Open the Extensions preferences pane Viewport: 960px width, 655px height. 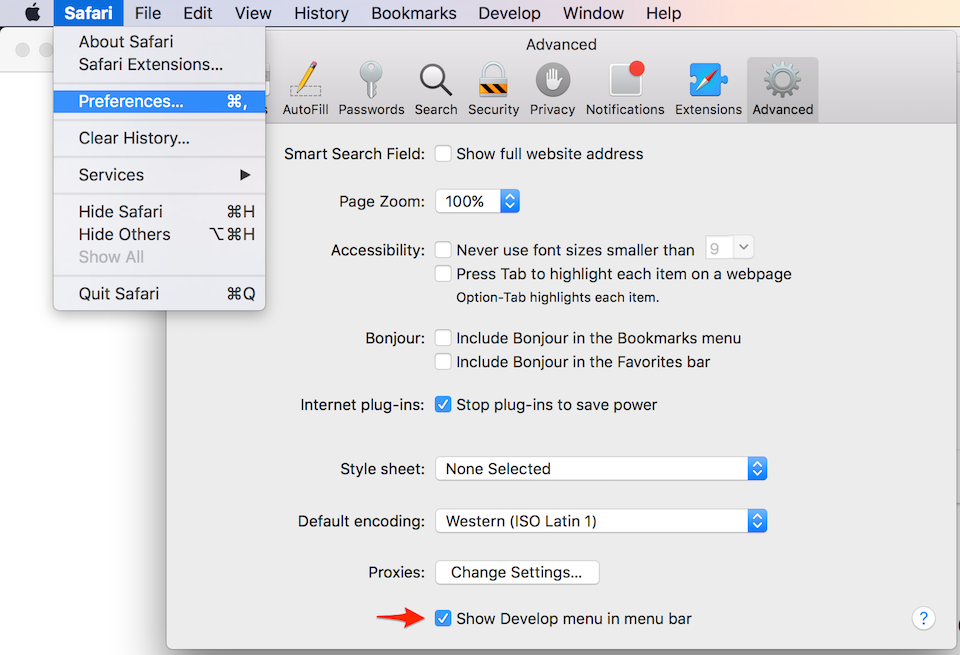(x=708, y=89)
